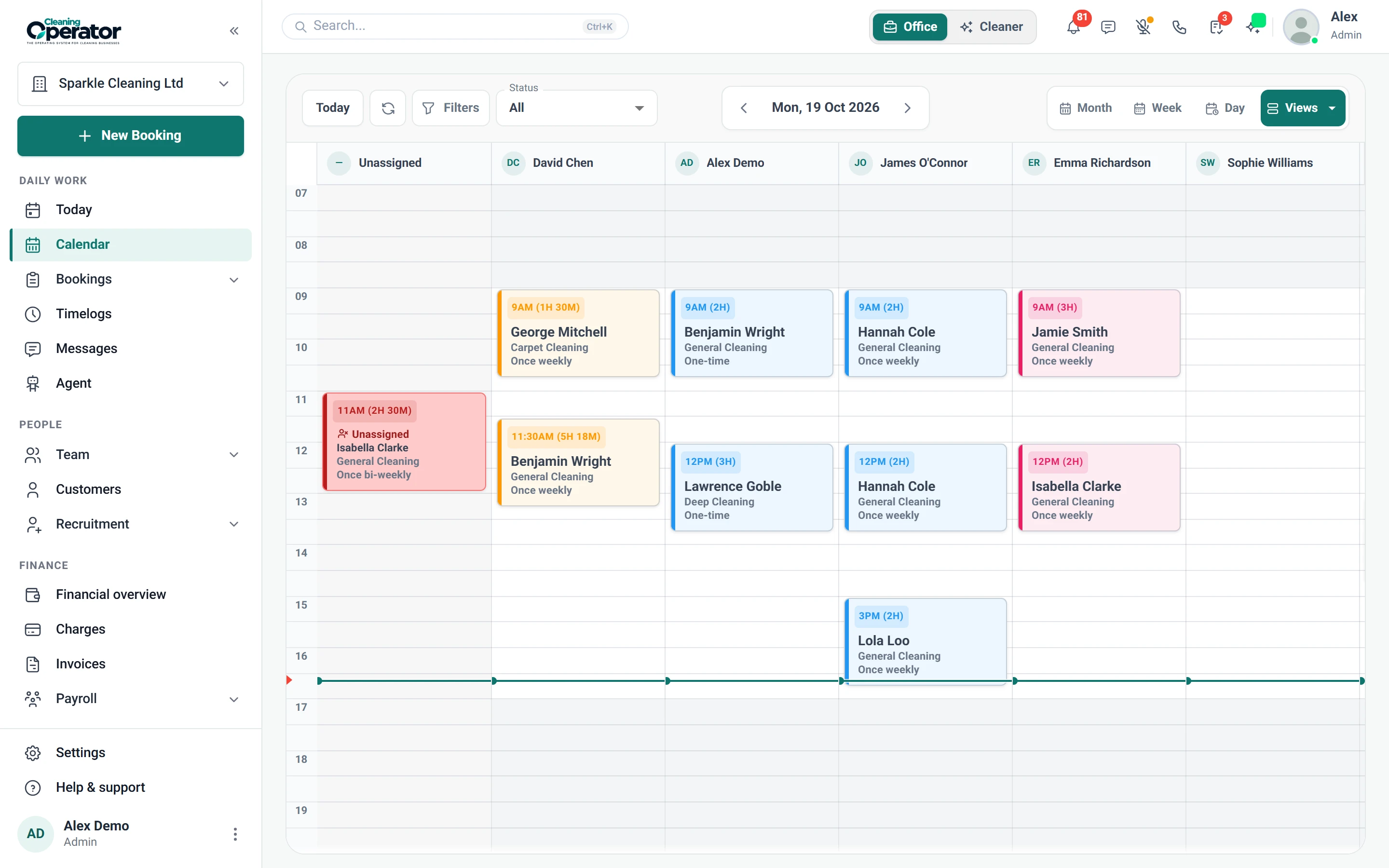Select Calendar in the sidebar
This screenshot has height=868, width=1389.
[131, 244]
